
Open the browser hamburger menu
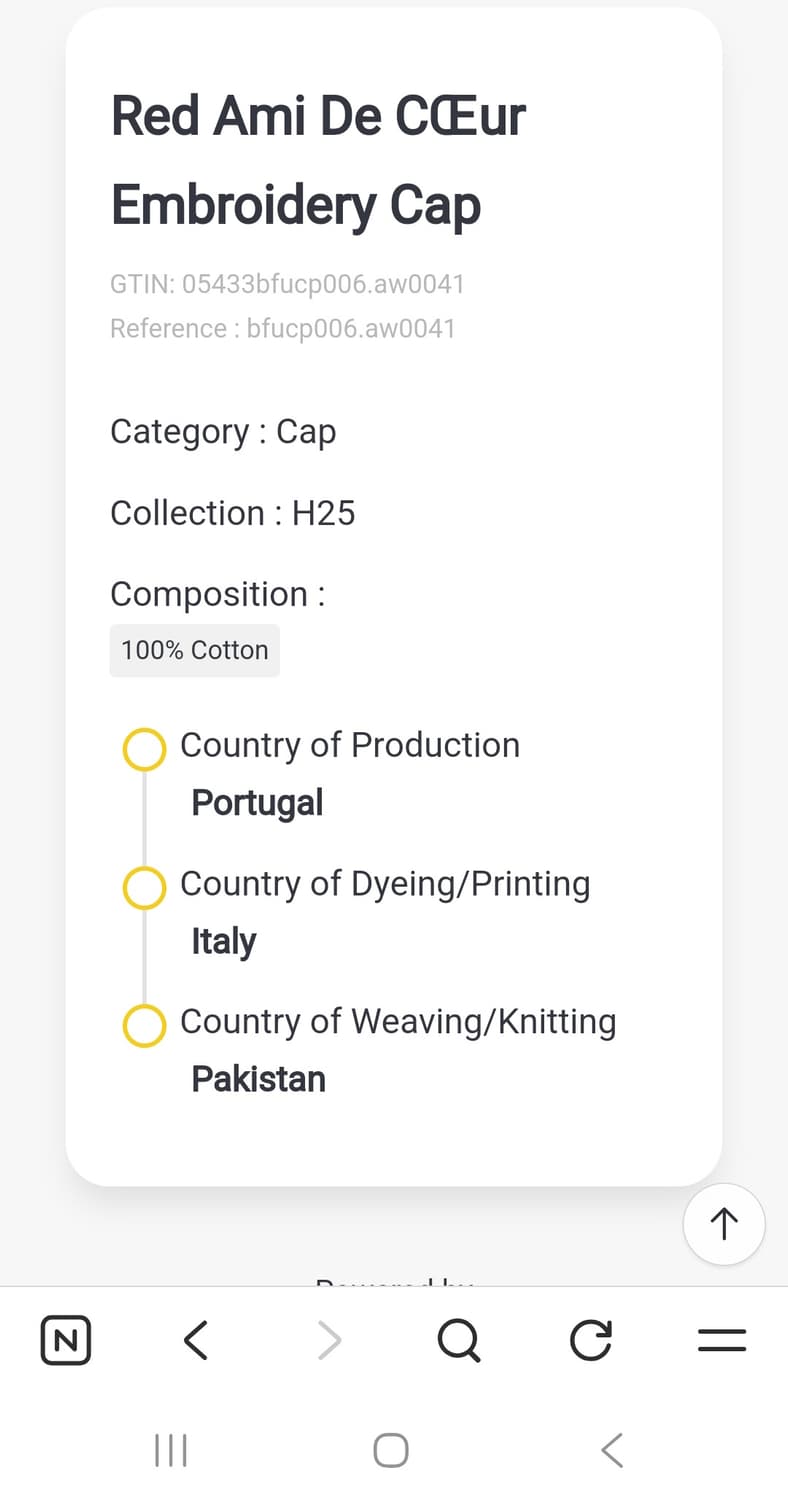point(722,1340)
